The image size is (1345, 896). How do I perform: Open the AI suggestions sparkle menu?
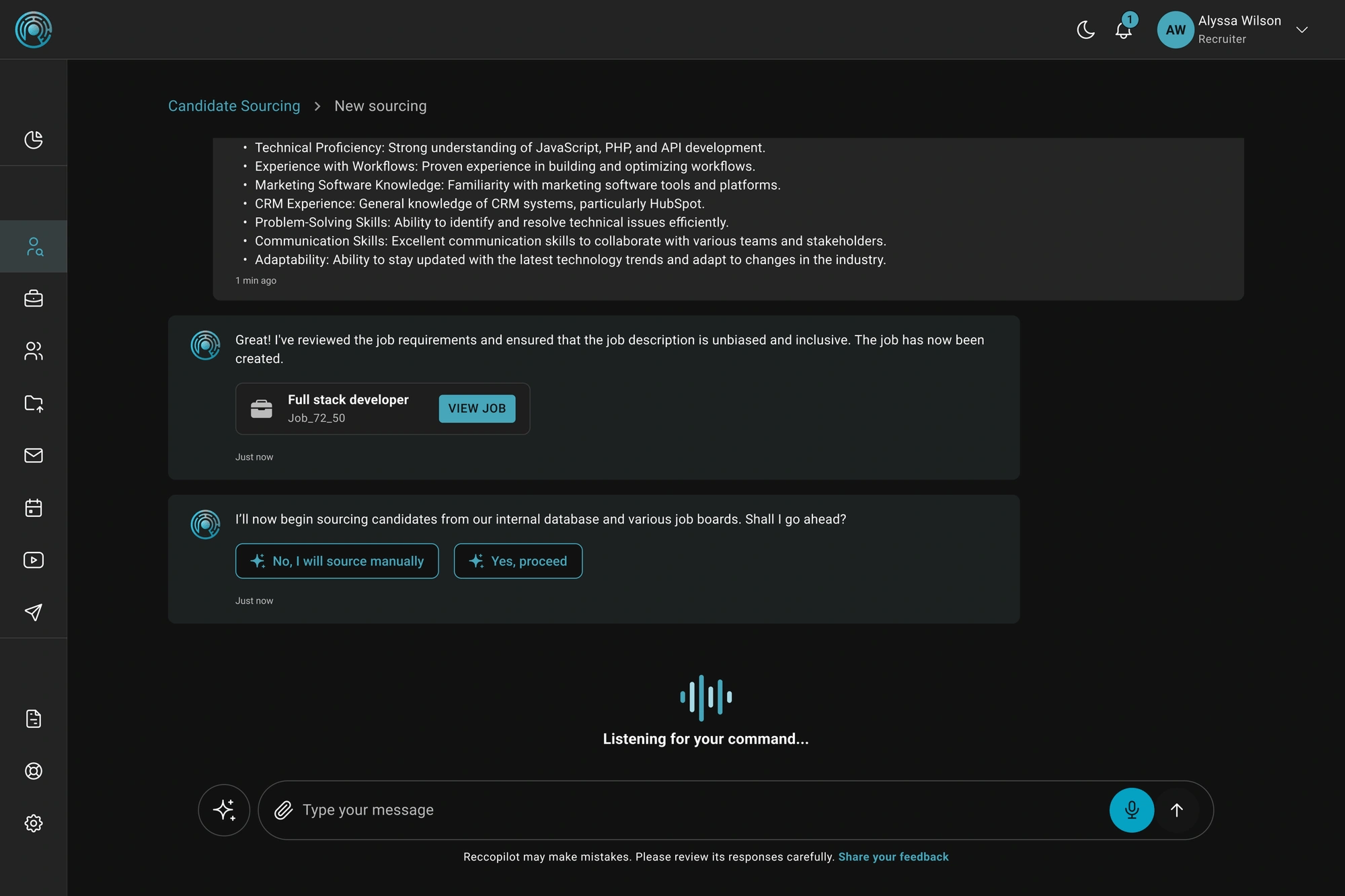[224, 810]
